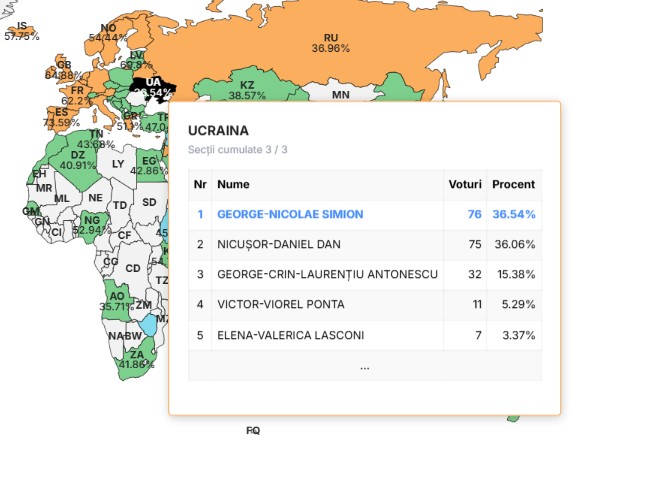
Task: Click the highlighted Ukraine UA region
Action: pyautogui.click(x=153, y=87)
